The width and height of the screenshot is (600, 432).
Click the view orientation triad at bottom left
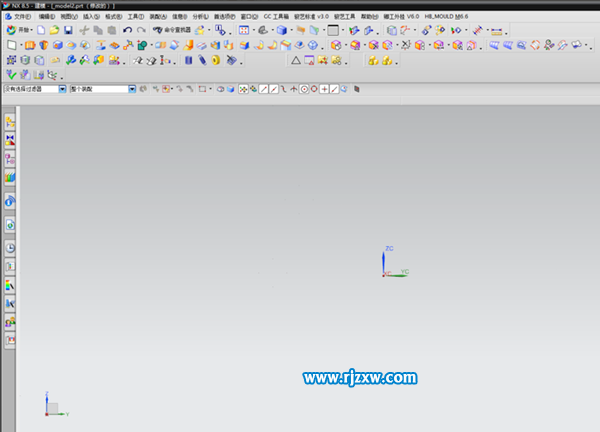point(57,404)
